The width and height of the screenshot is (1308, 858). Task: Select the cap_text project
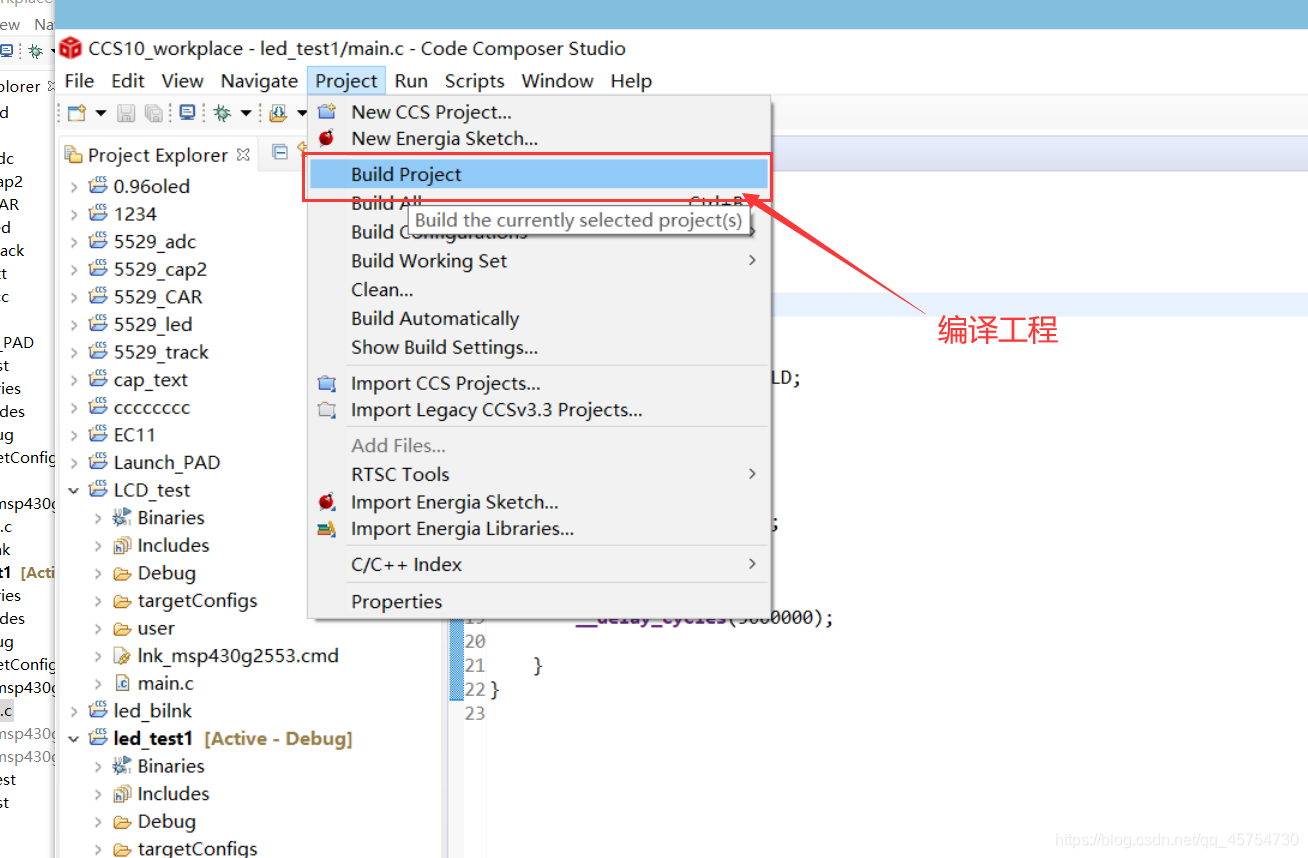pos(151,380)
